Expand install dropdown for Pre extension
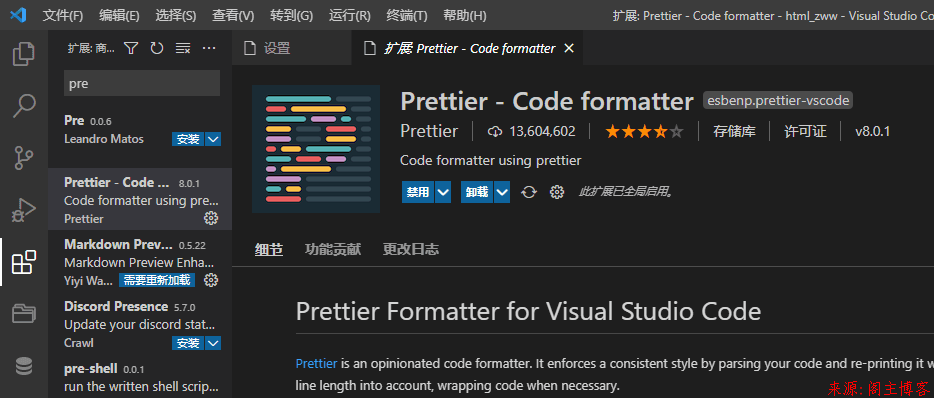 213,139
